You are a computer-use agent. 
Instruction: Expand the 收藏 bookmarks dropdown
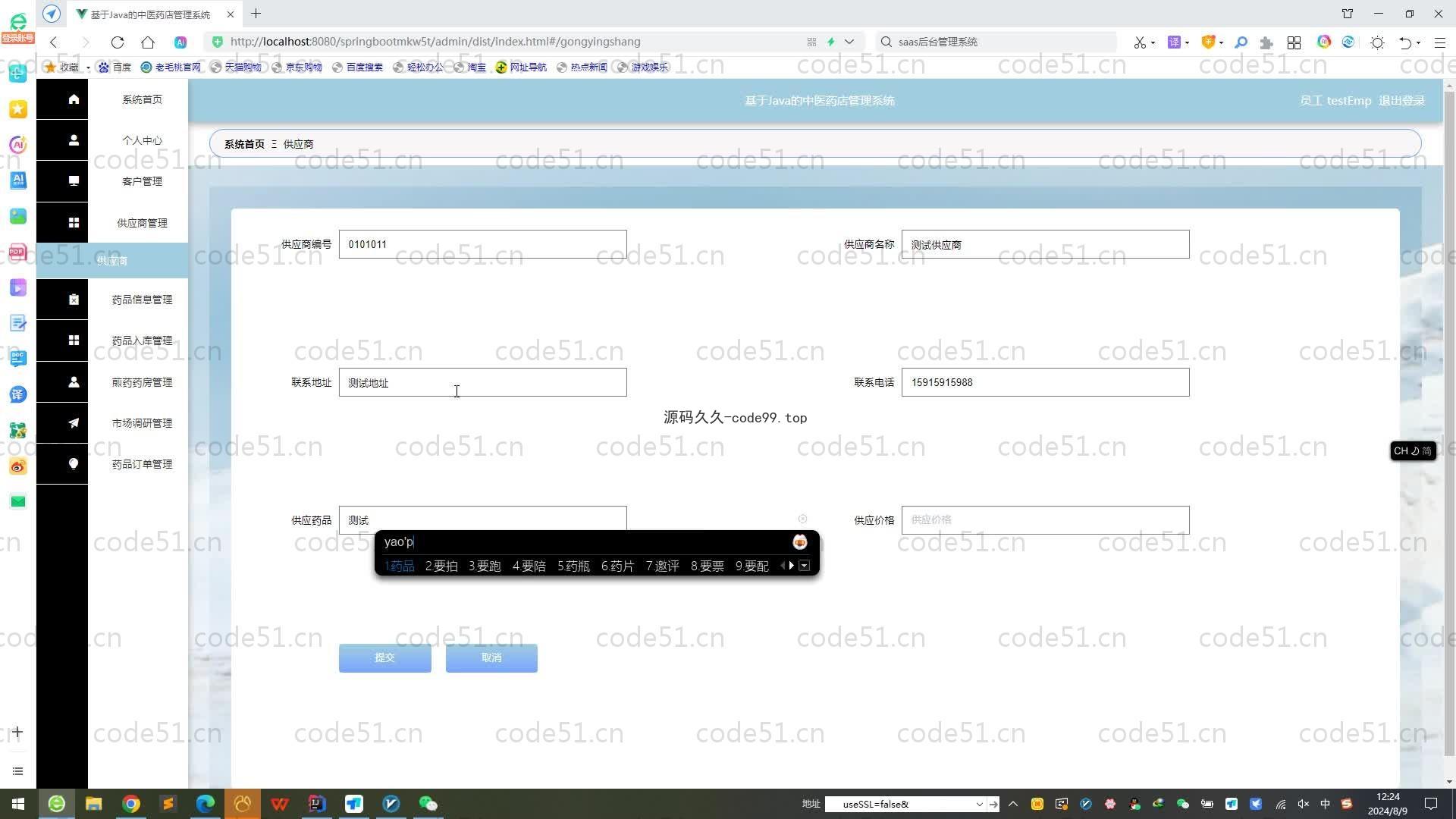pyautogui.click(x=89, y=67)
